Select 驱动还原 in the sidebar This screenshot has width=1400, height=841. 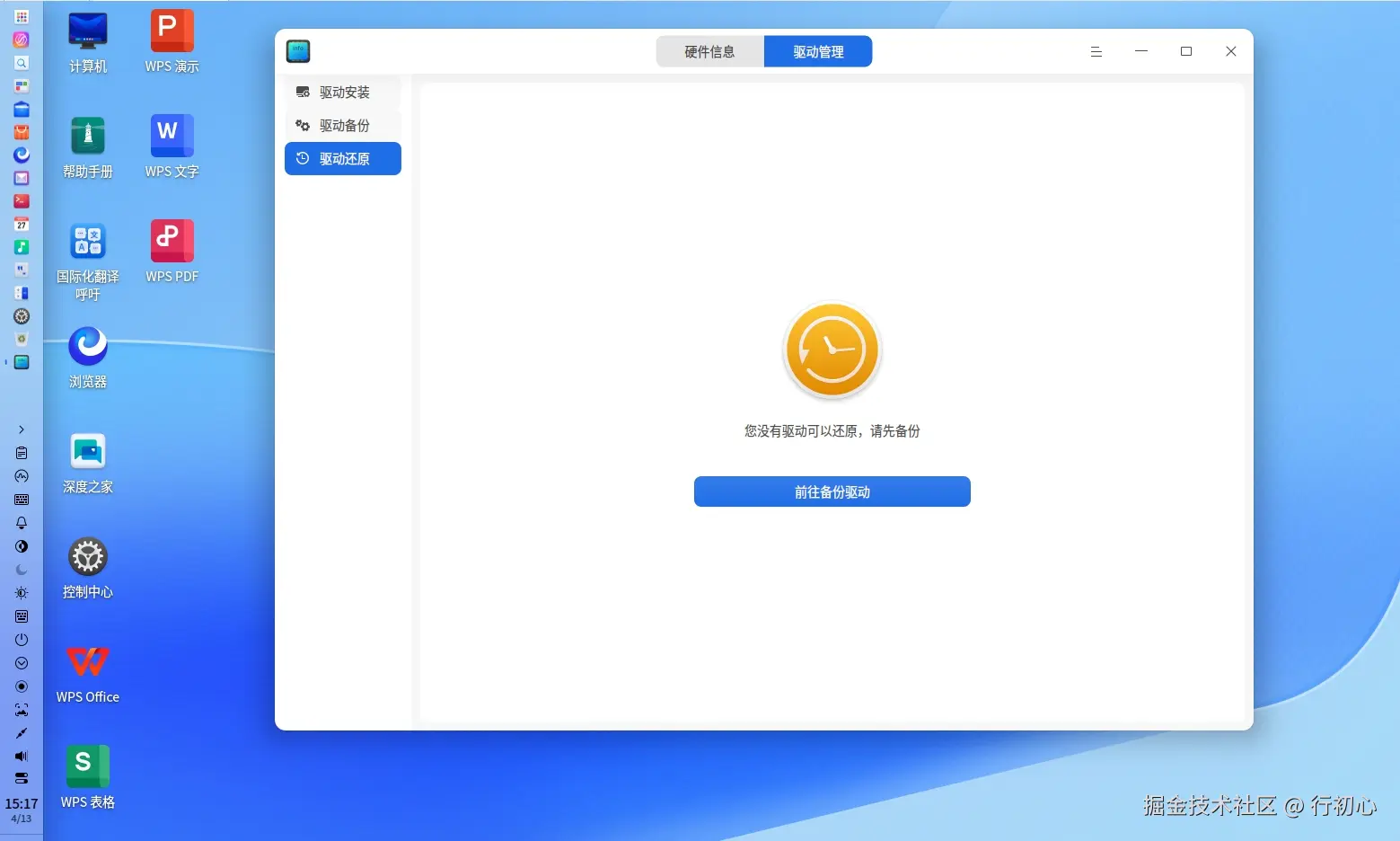tap(343, 159)
